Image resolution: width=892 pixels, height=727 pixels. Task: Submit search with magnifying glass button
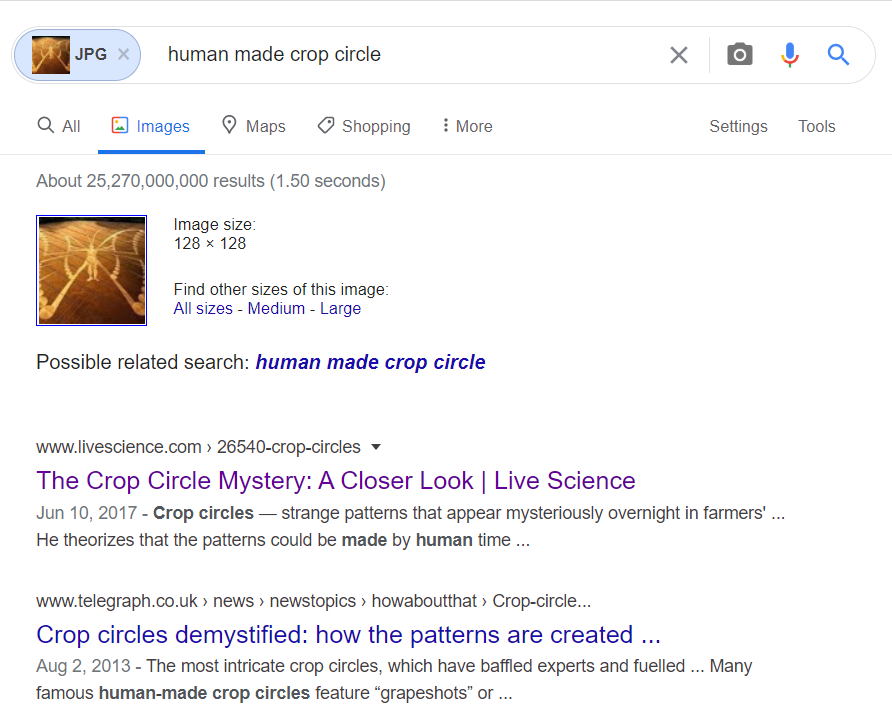(x=838, y=55)
